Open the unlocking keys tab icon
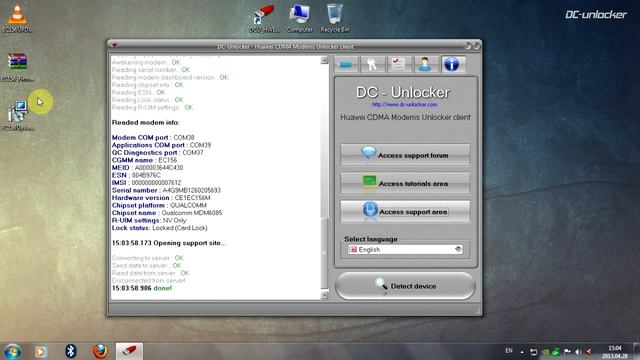Image resolution: width=640 pixels, height=360 pixels. pos(372,64)
